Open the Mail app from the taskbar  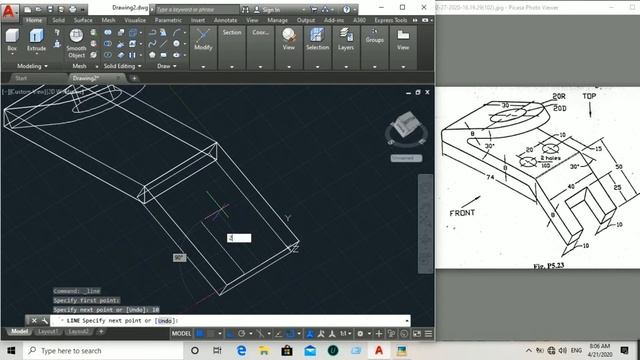tap(310, 351)
